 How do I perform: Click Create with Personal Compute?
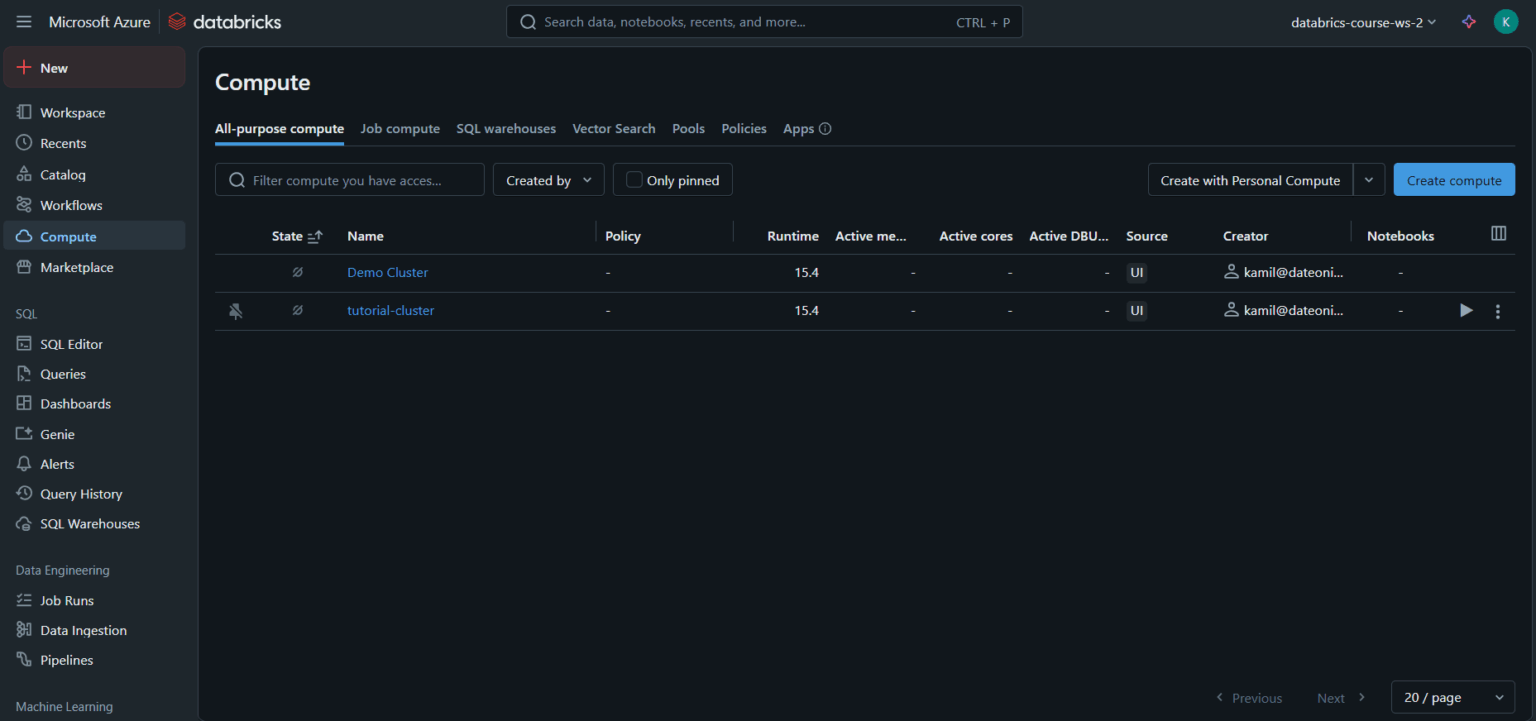[x=1250, y=180]
